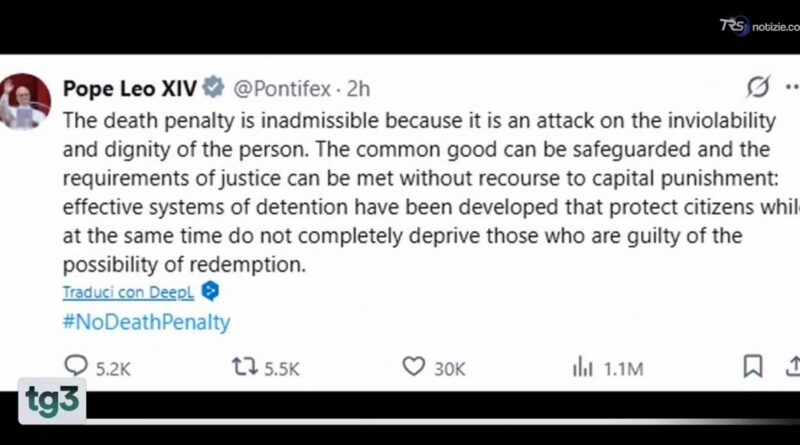Click the share upload icon at right edge
The height and width of the screenshot is (445, 800).
tap(793, 366)
